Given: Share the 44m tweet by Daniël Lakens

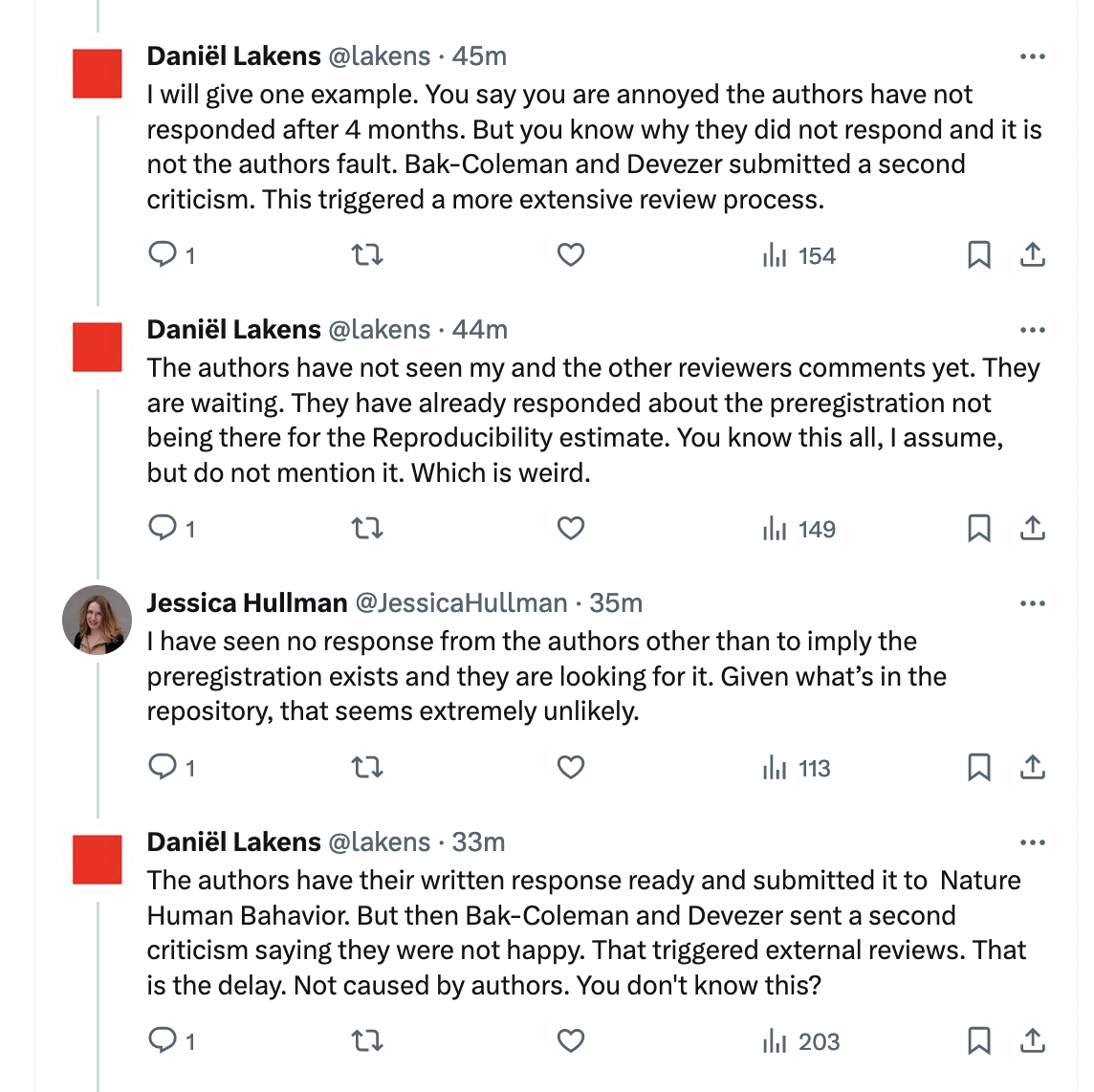Looking at the screenshot, I should [1033, 528].
